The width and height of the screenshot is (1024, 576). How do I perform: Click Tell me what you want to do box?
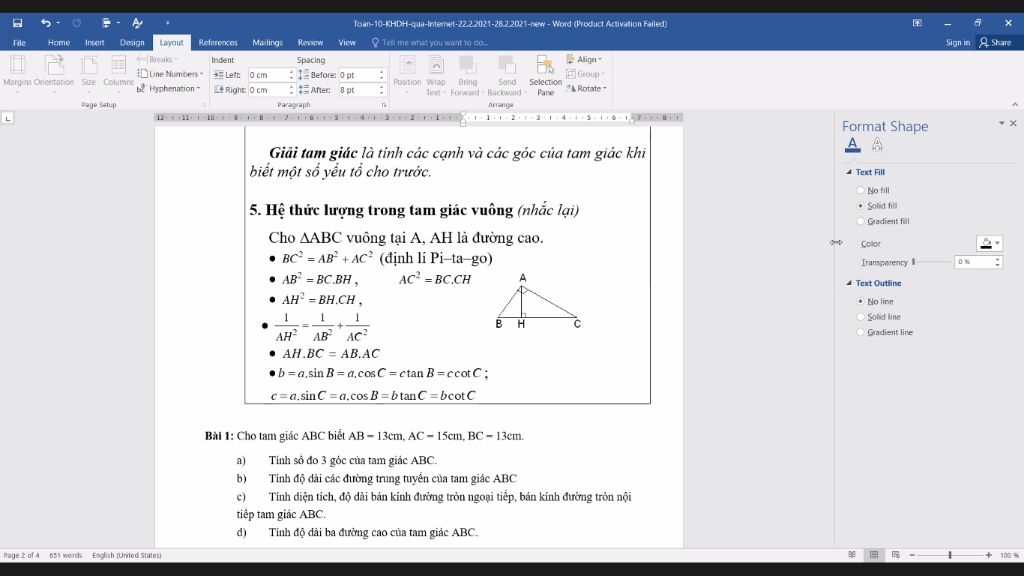(x=430, y=42)
